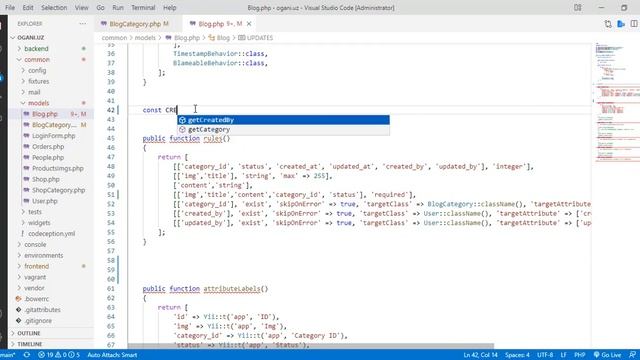Screen dimensions: 640x360
Task: Open the Edit menu
Action: [x=28, y=8]
